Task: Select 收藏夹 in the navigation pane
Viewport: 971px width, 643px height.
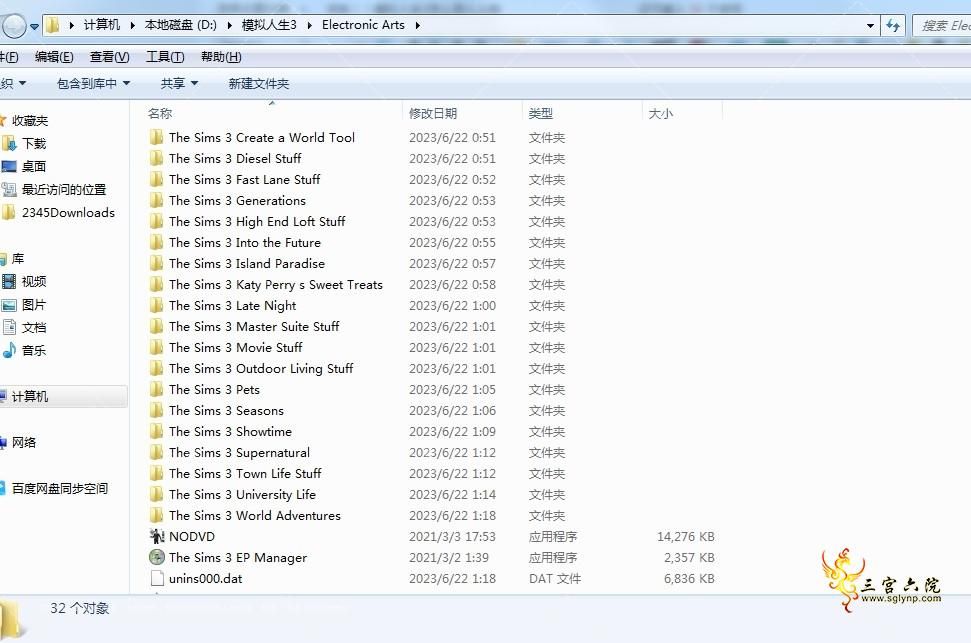Action: pos(30,120)
